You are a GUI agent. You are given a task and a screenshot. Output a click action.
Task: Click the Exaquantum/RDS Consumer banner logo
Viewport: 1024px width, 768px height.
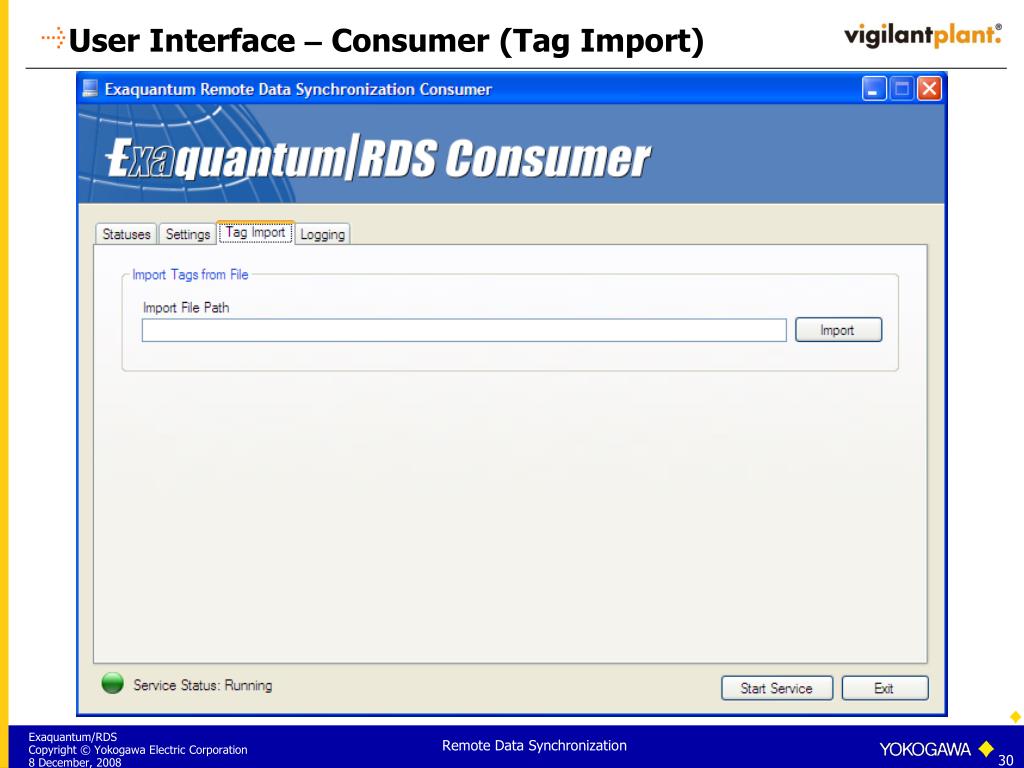pos(379,158)
